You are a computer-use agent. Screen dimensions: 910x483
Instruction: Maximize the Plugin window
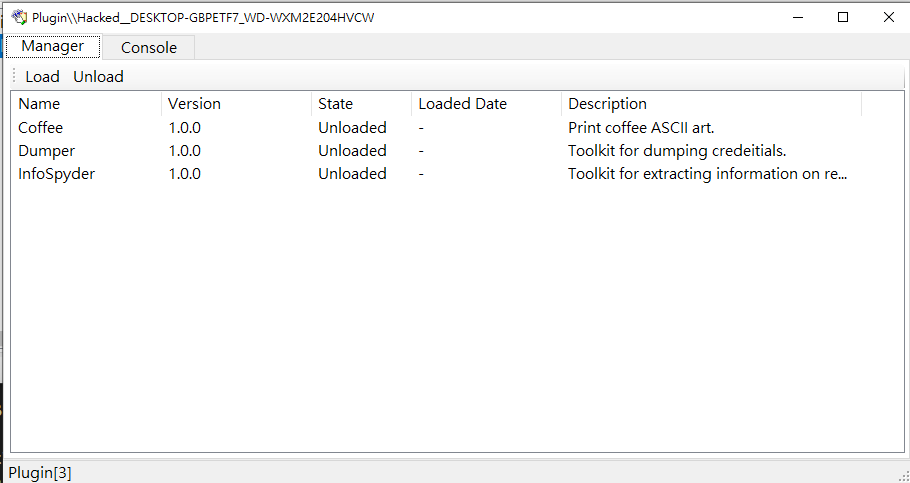click(843, 17)
